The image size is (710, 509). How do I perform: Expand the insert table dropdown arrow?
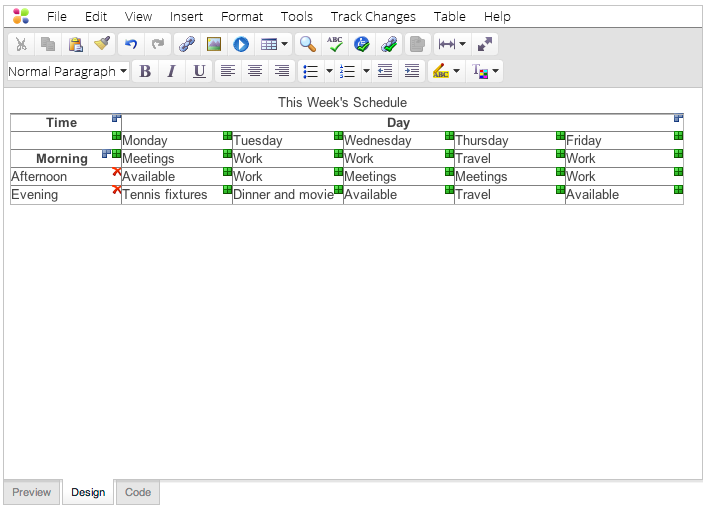(x=284, y=44)
